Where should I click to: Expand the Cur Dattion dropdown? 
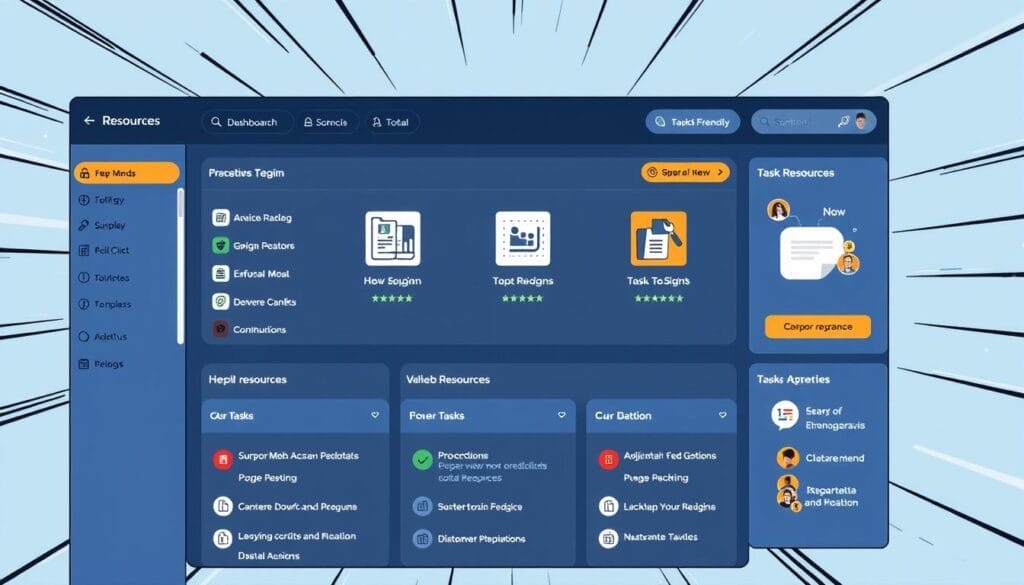point(722,415)
